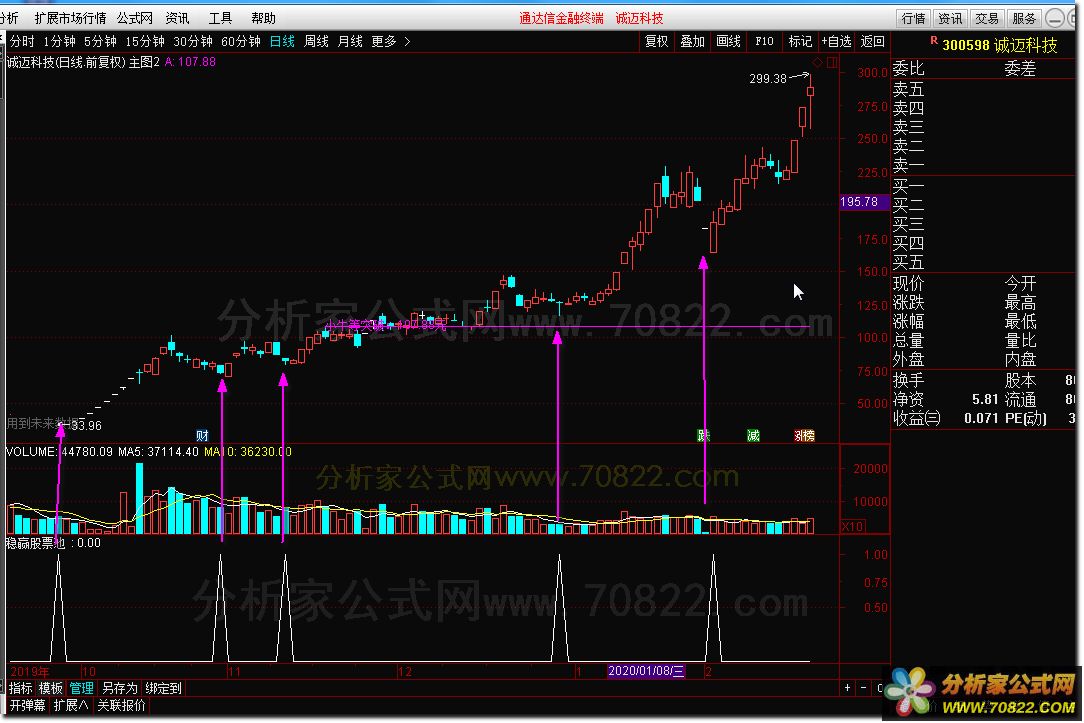Click the diamond icon above the price axis

tap(818, 63)
